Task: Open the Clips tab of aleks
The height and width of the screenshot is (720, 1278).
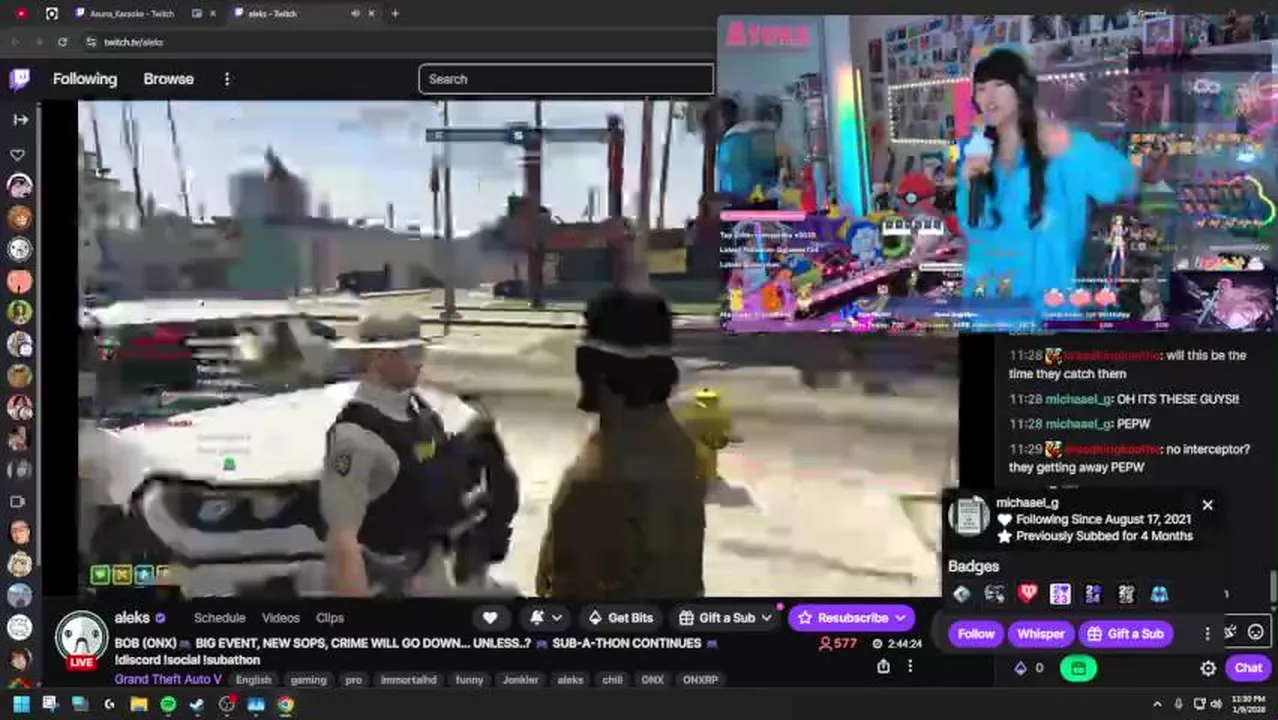Action: [x=330, y=618]
